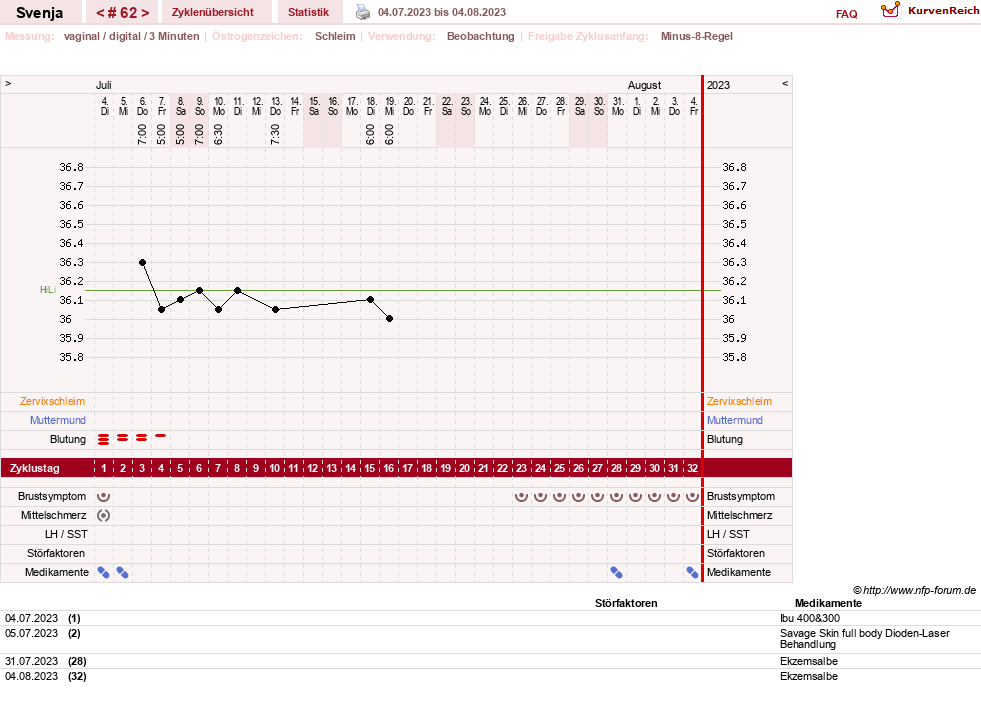The image size is (981, 716).
Task: Collapse chart with top-right arrow
Action: [x=785, y=83]
